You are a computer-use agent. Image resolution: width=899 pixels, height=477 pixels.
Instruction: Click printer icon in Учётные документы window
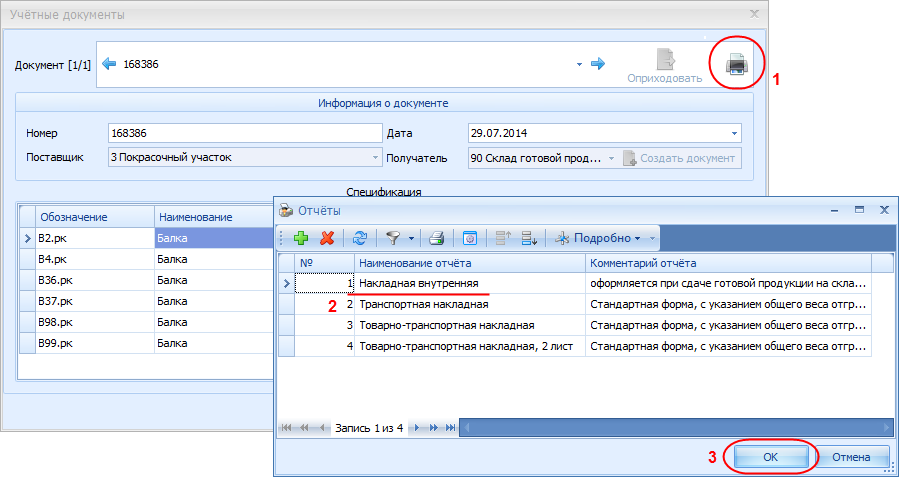click(x=736, y=65)
